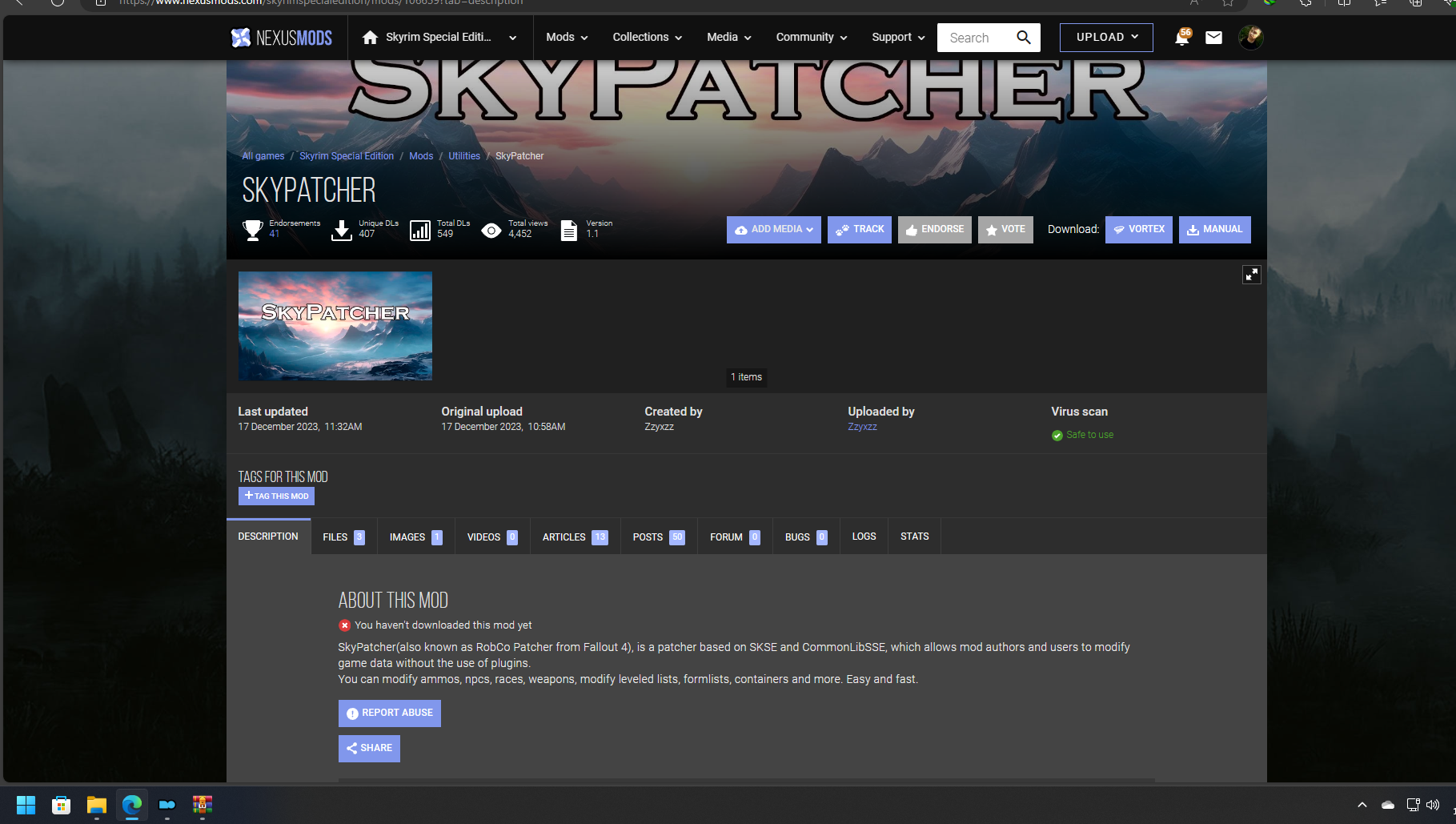Open Windows Start menu
1456x824 pixels.
[26, 805]
